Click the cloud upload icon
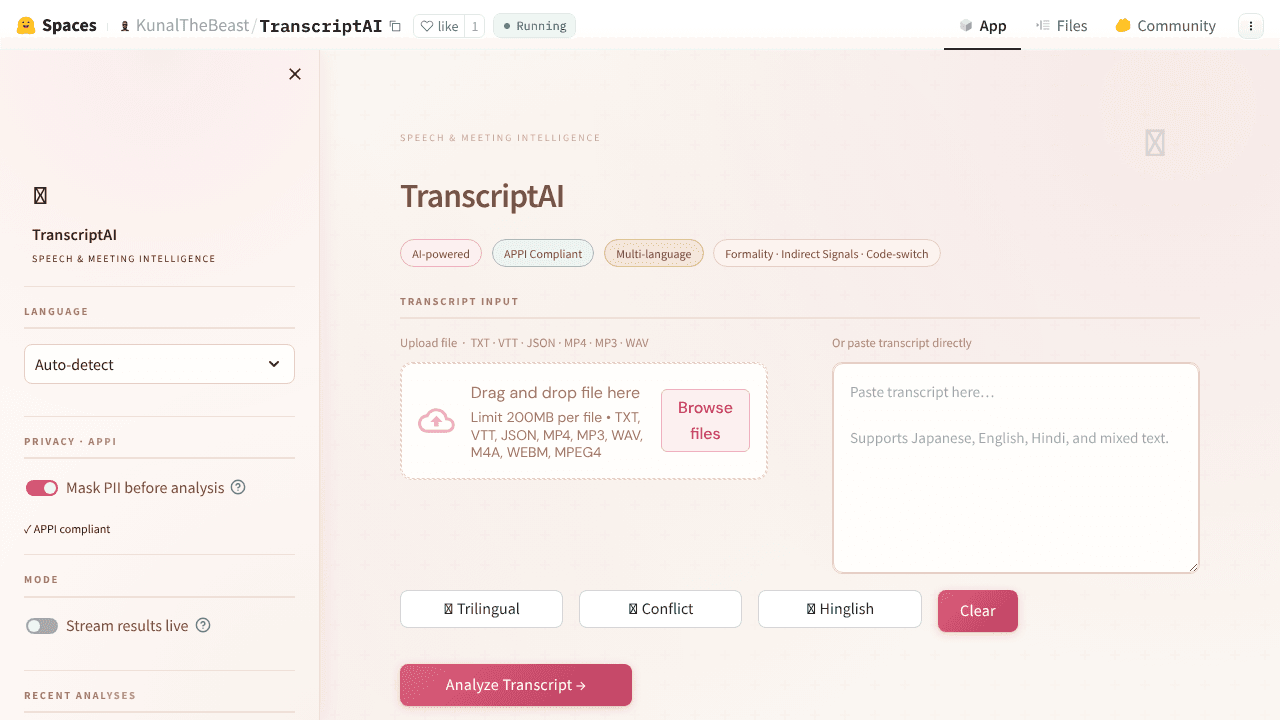The height and width of the screenshot is (720, 1280). [x=436, y=421]
